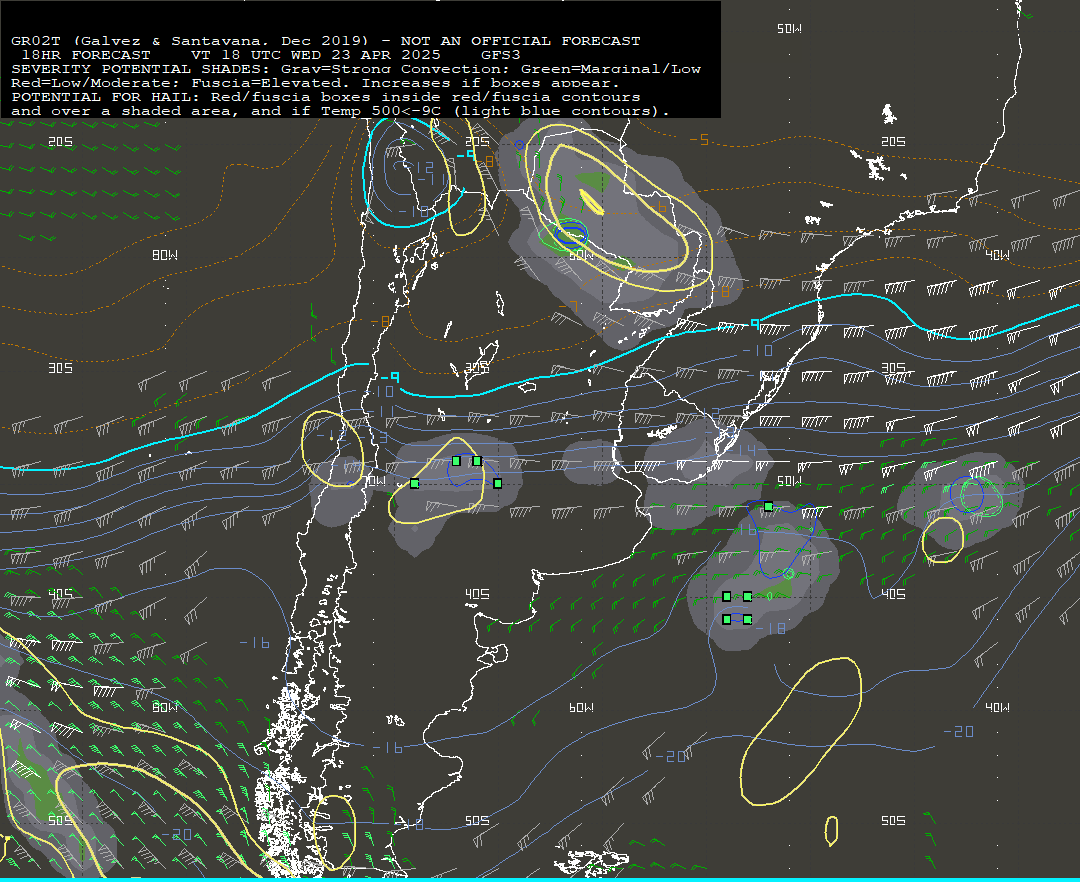The height and width of the screenshot is (882, 1080).
Task: Click the orange "-7" contour label
Action: point(569,306)
